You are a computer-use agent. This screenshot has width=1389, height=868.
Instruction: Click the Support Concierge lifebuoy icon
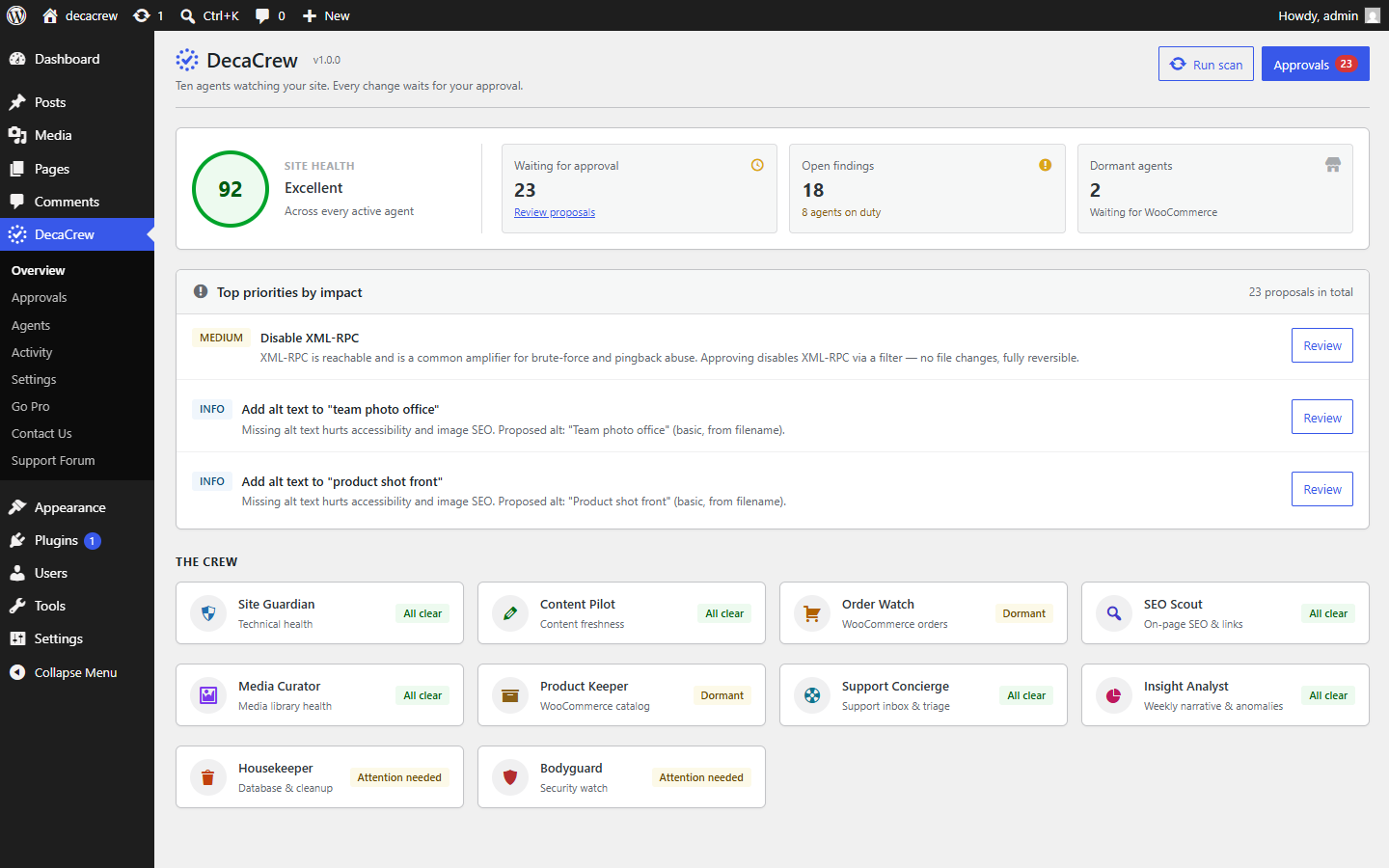click(x=812, y=695)
